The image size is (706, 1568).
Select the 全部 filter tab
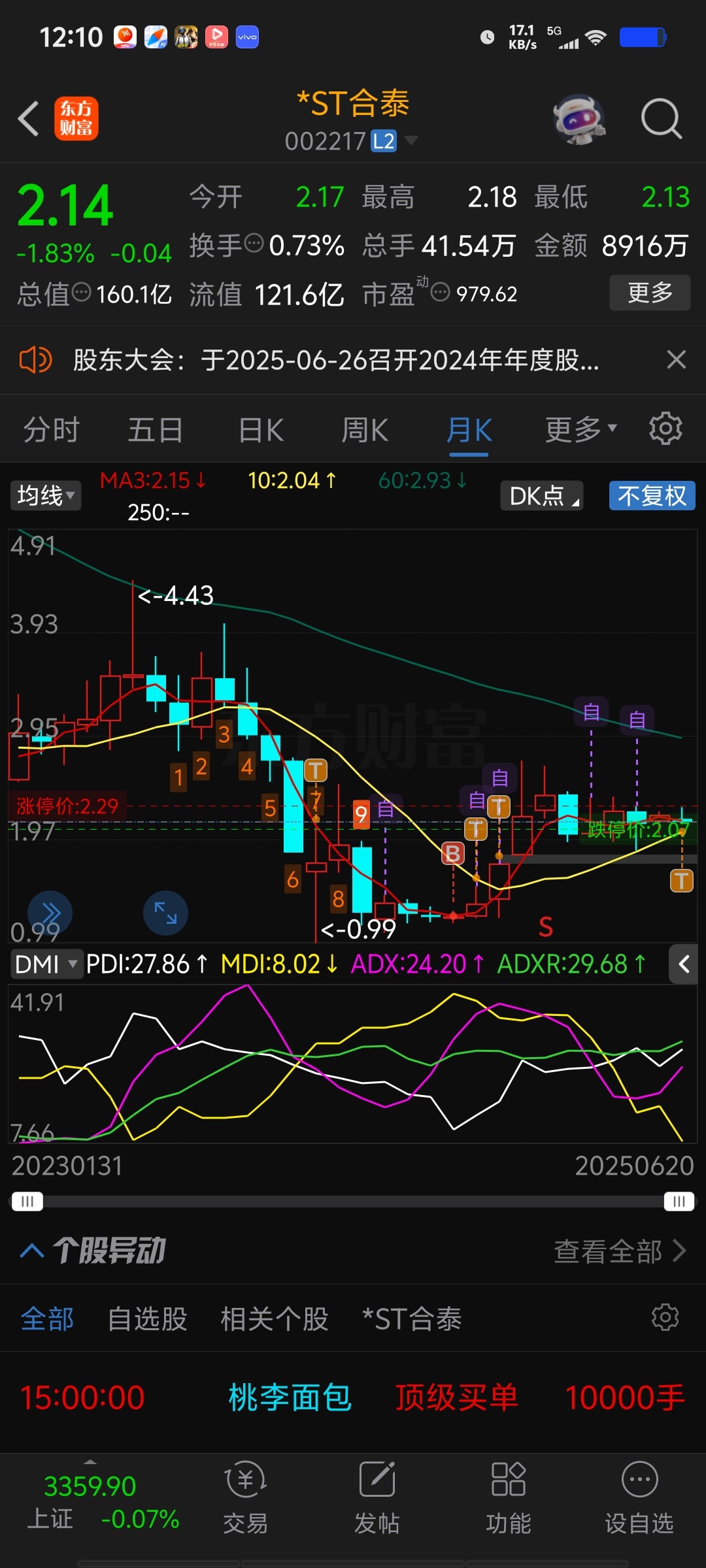coord(47,1318)
